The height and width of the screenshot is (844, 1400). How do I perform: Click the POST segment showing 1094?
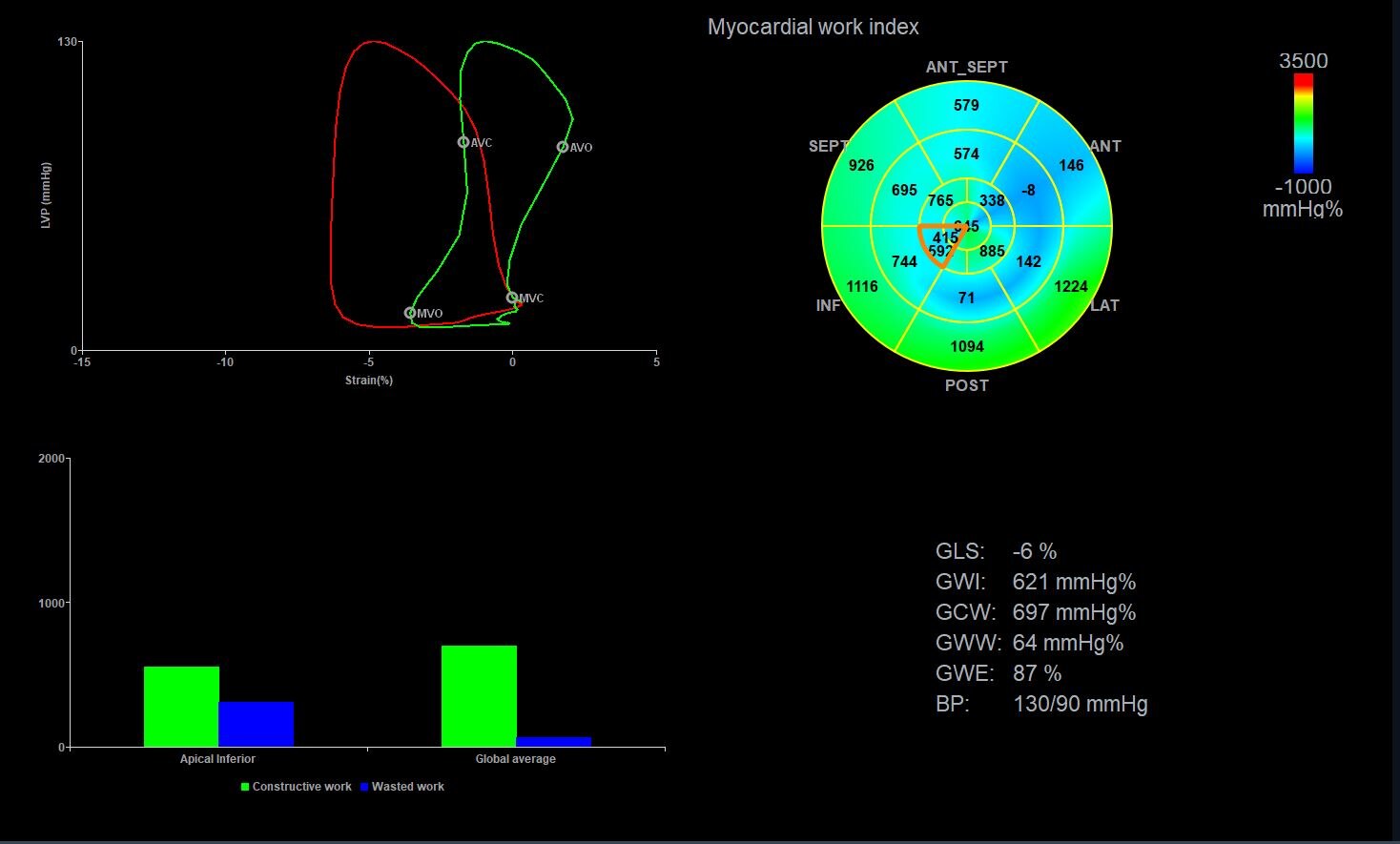click(x=966, y=345)
